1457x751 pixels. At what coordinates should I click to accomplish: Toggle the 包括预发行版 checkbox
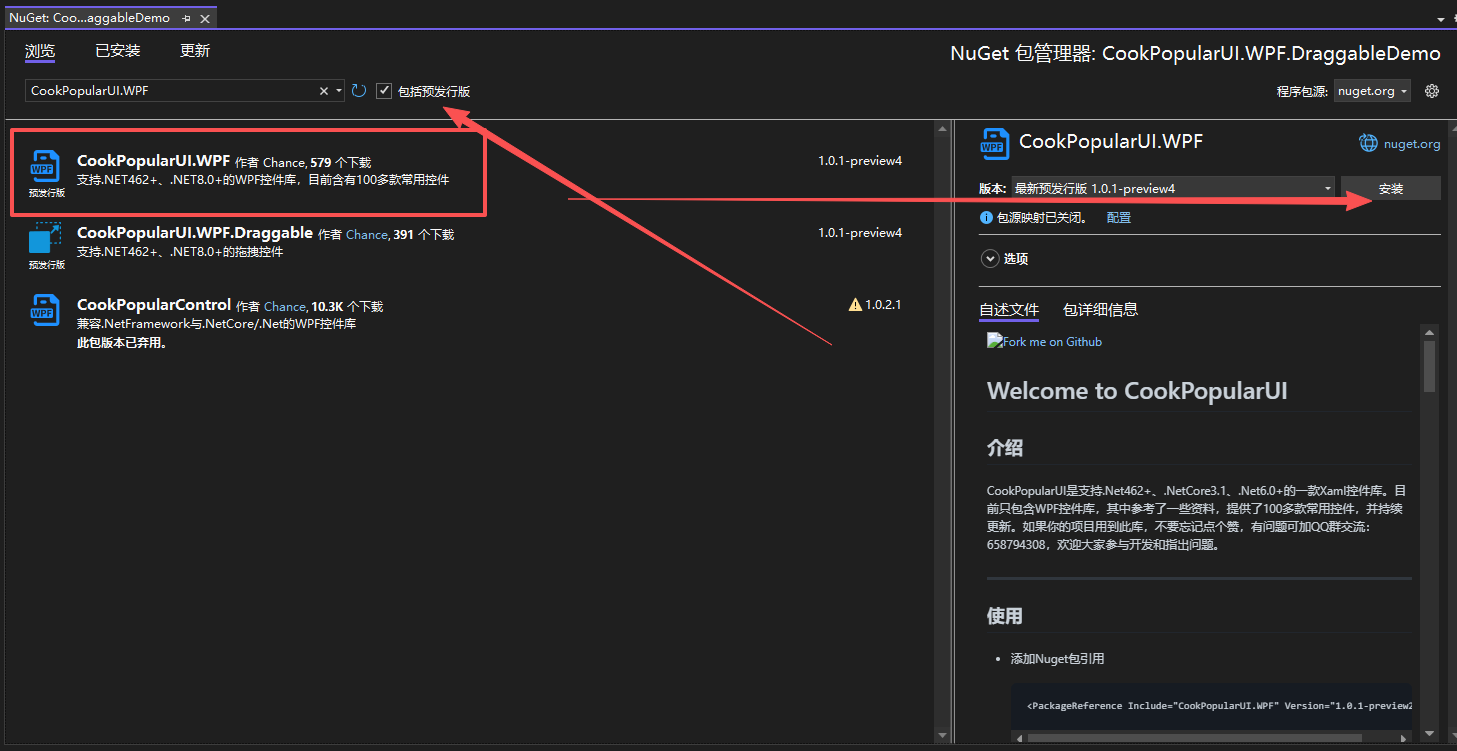pyautogui.click(x=384, y=91)
